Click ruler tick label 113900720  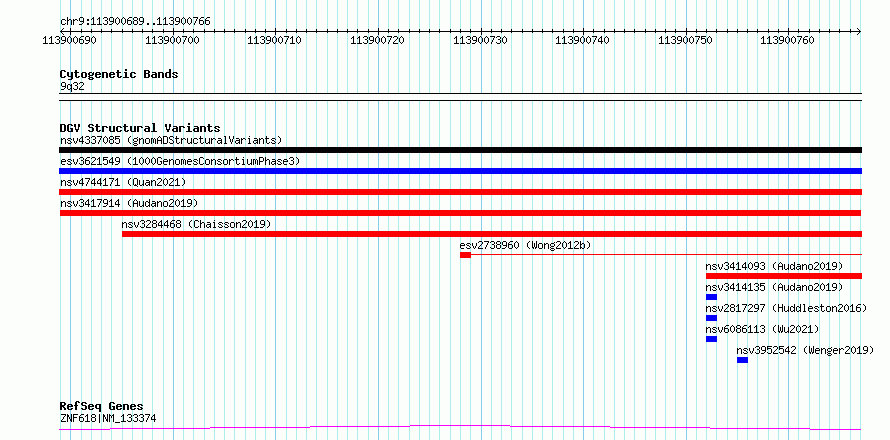pos(377,40)
